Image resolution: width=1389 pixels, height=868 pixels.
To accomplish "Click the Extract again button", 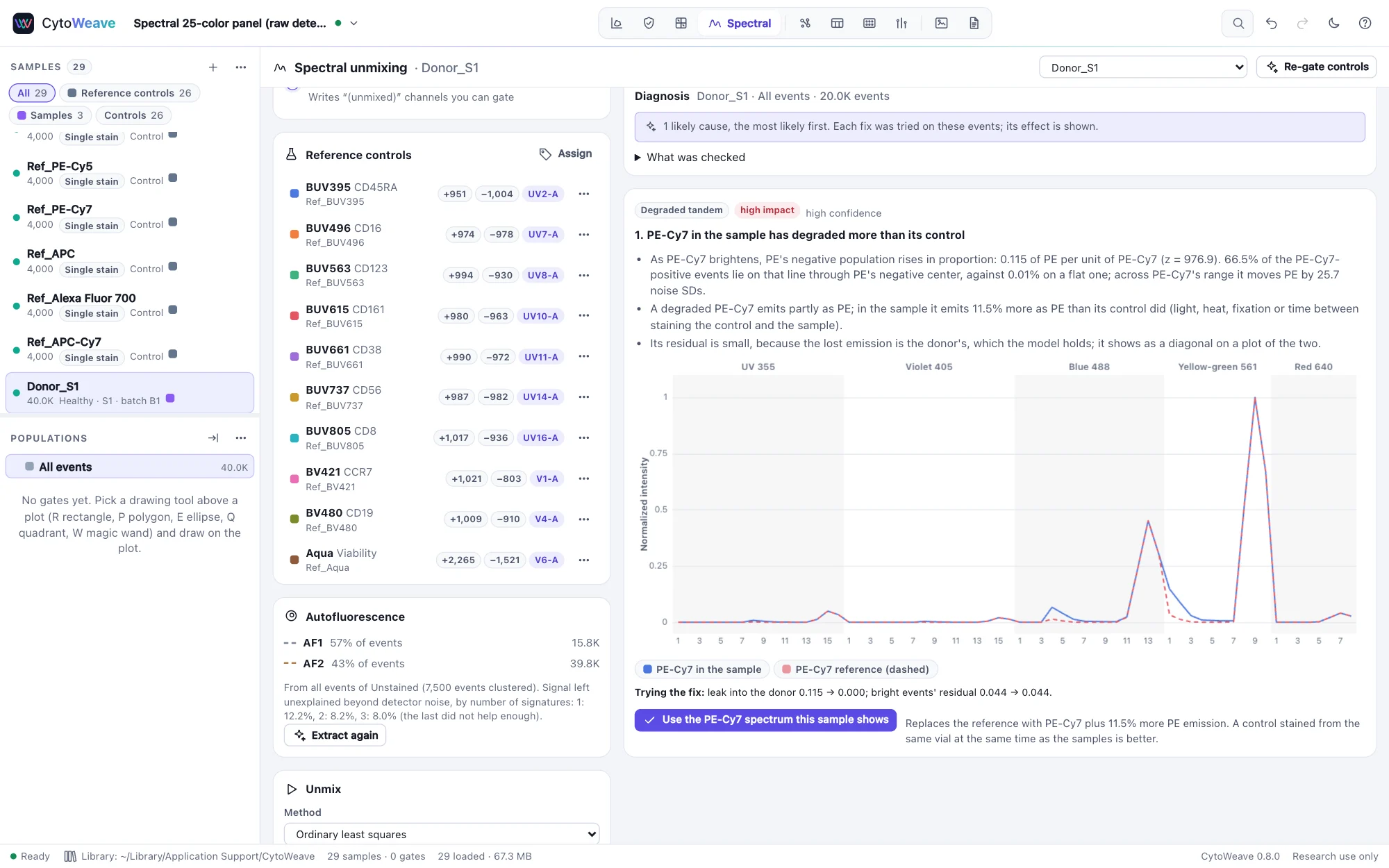I will (x=335, y=735).
